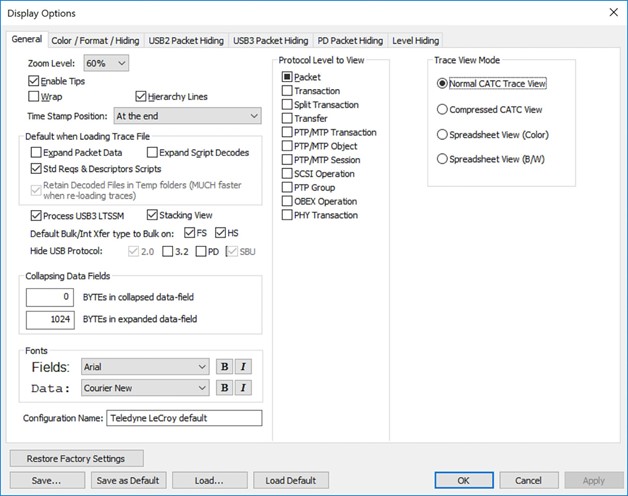This screenshot has height=496, width=628.
Task: Open the Fields font dropdown
Action: (x=145, y=367)
